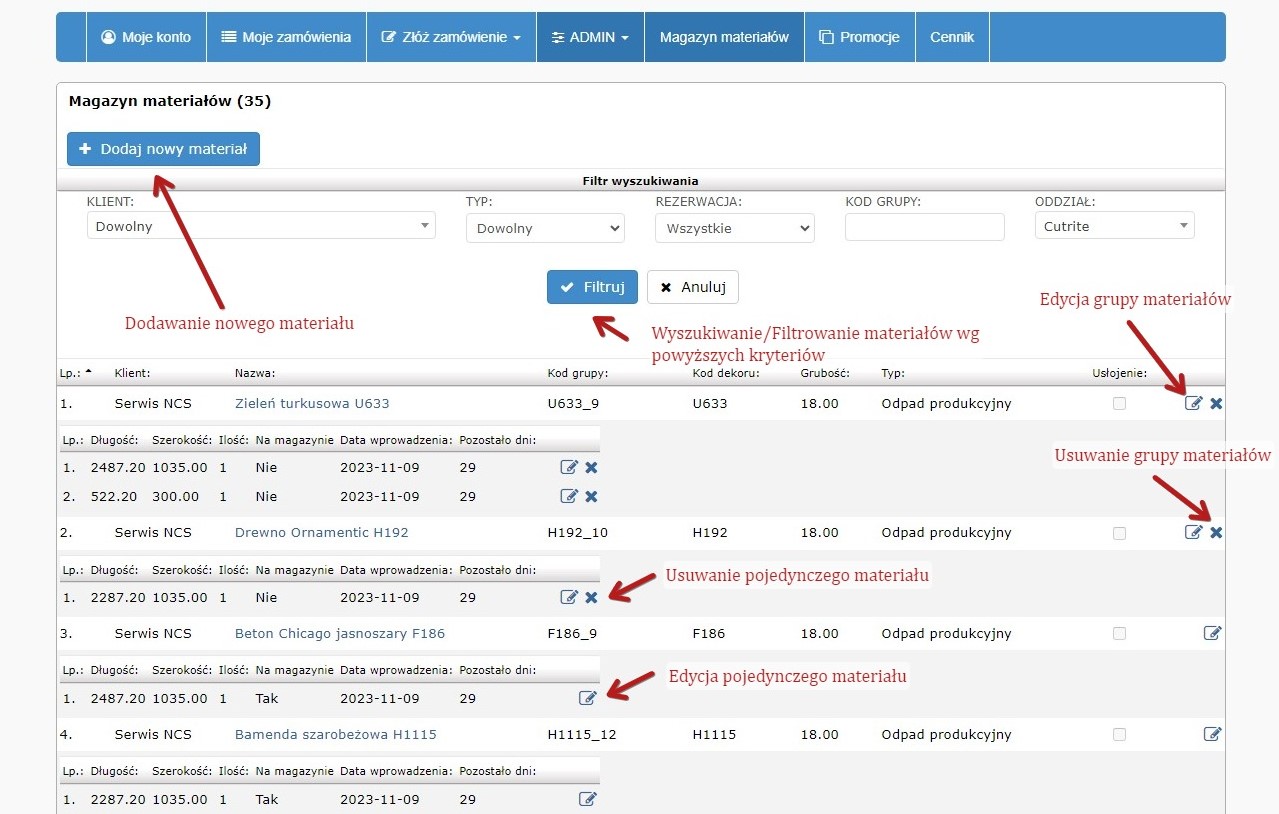The height and width of the screenshot is (814, 1279).
Task: Focus the KOD GRUPY input field
Action: pyautogui.click(x=924, y=227)
